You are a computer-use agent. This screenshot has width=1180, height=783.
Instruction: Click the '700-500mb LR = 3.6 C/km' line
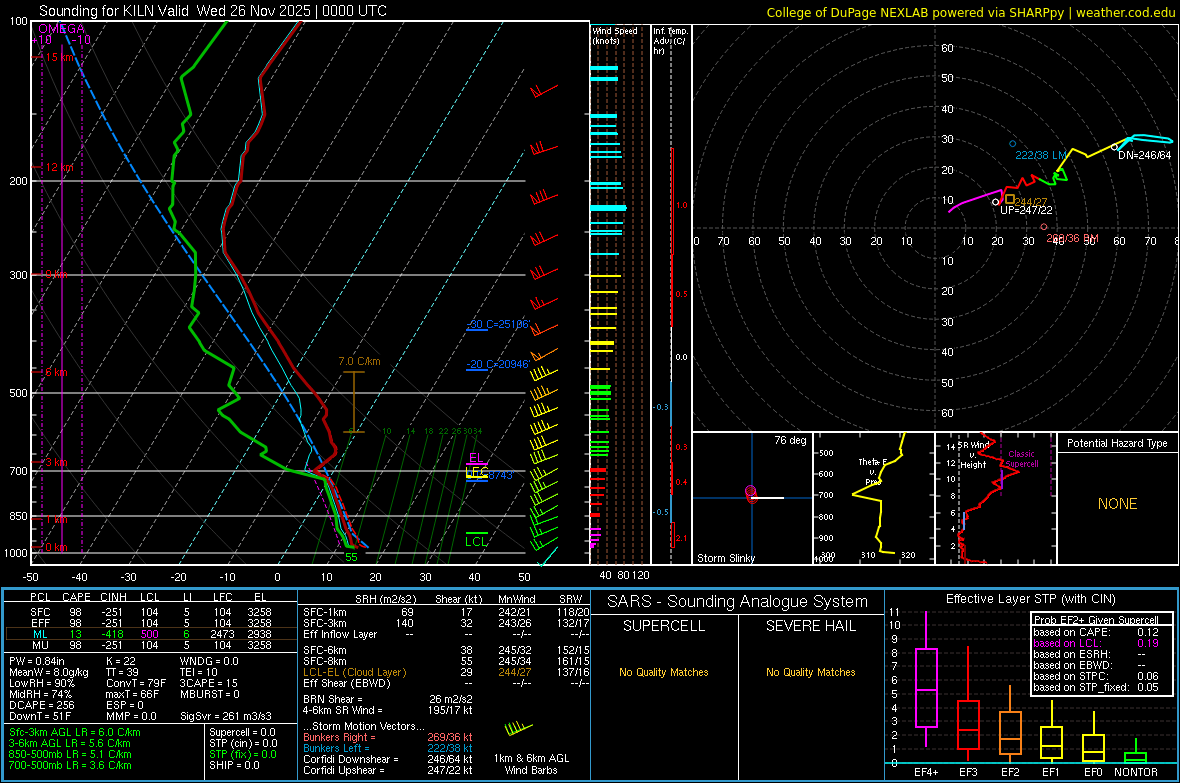click(x=70, y=765)
